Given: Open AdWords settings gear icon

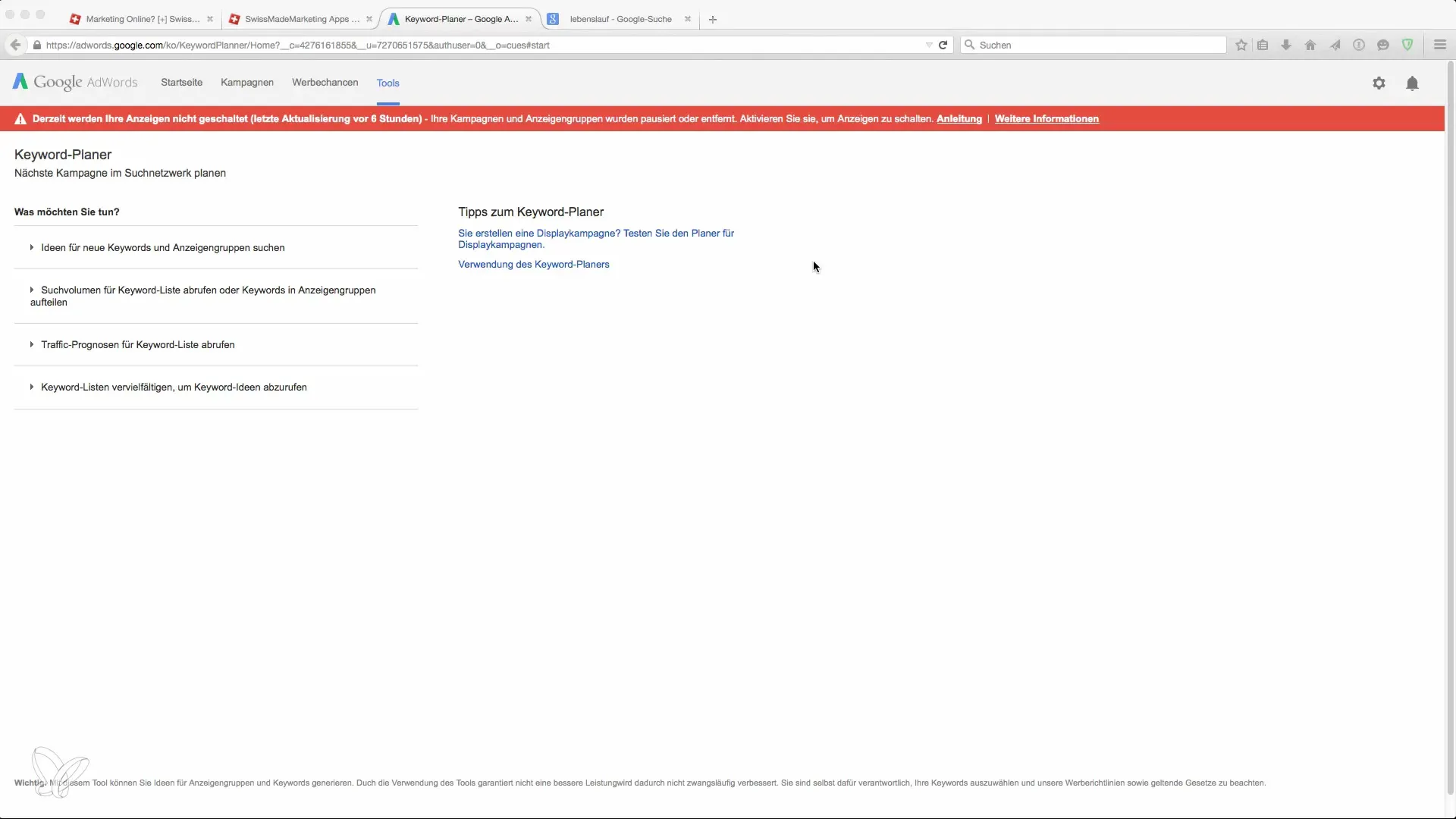Looking at the screenshot, I should click(x=1379, y=83).
